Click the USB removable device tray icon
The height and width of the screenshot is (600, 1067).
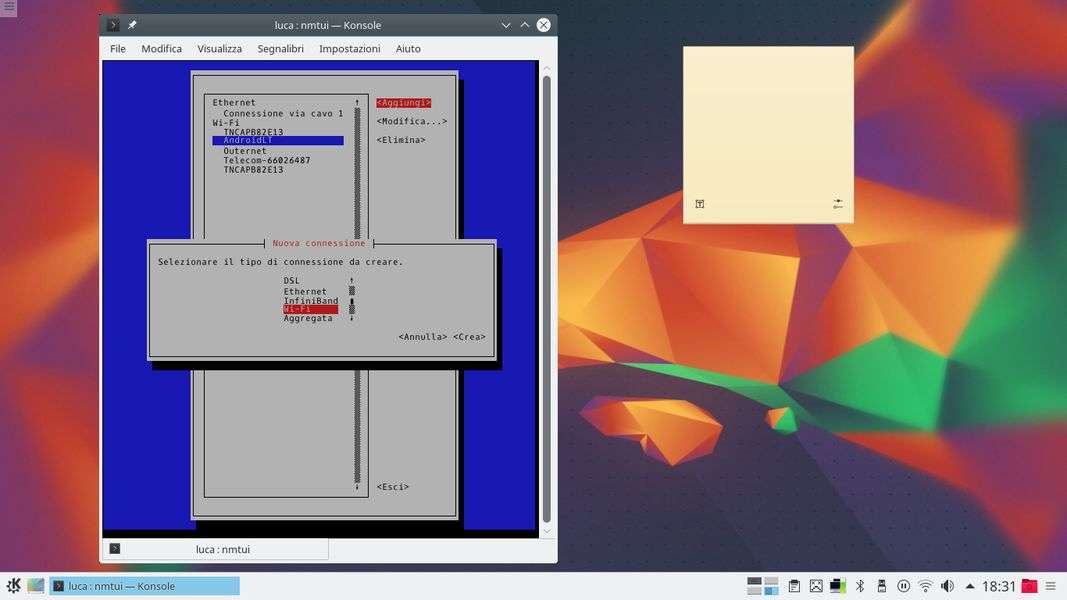pos(882,586)
